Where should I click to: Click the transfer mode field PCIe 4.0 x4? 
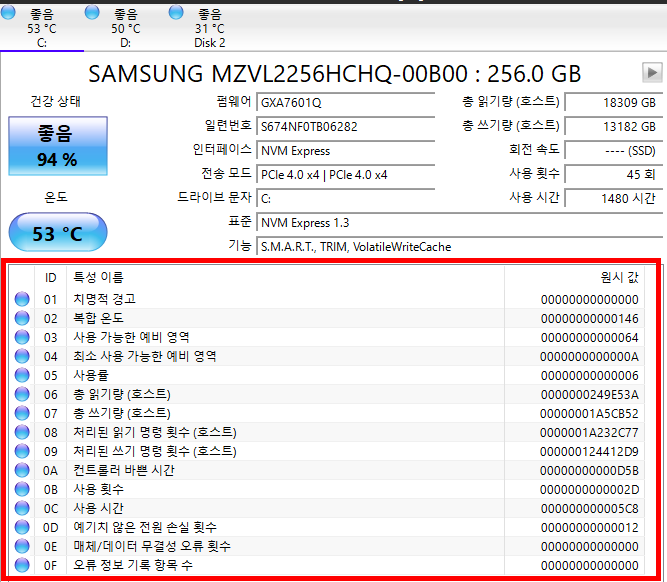pyautogui.click(x=345, y=174)
